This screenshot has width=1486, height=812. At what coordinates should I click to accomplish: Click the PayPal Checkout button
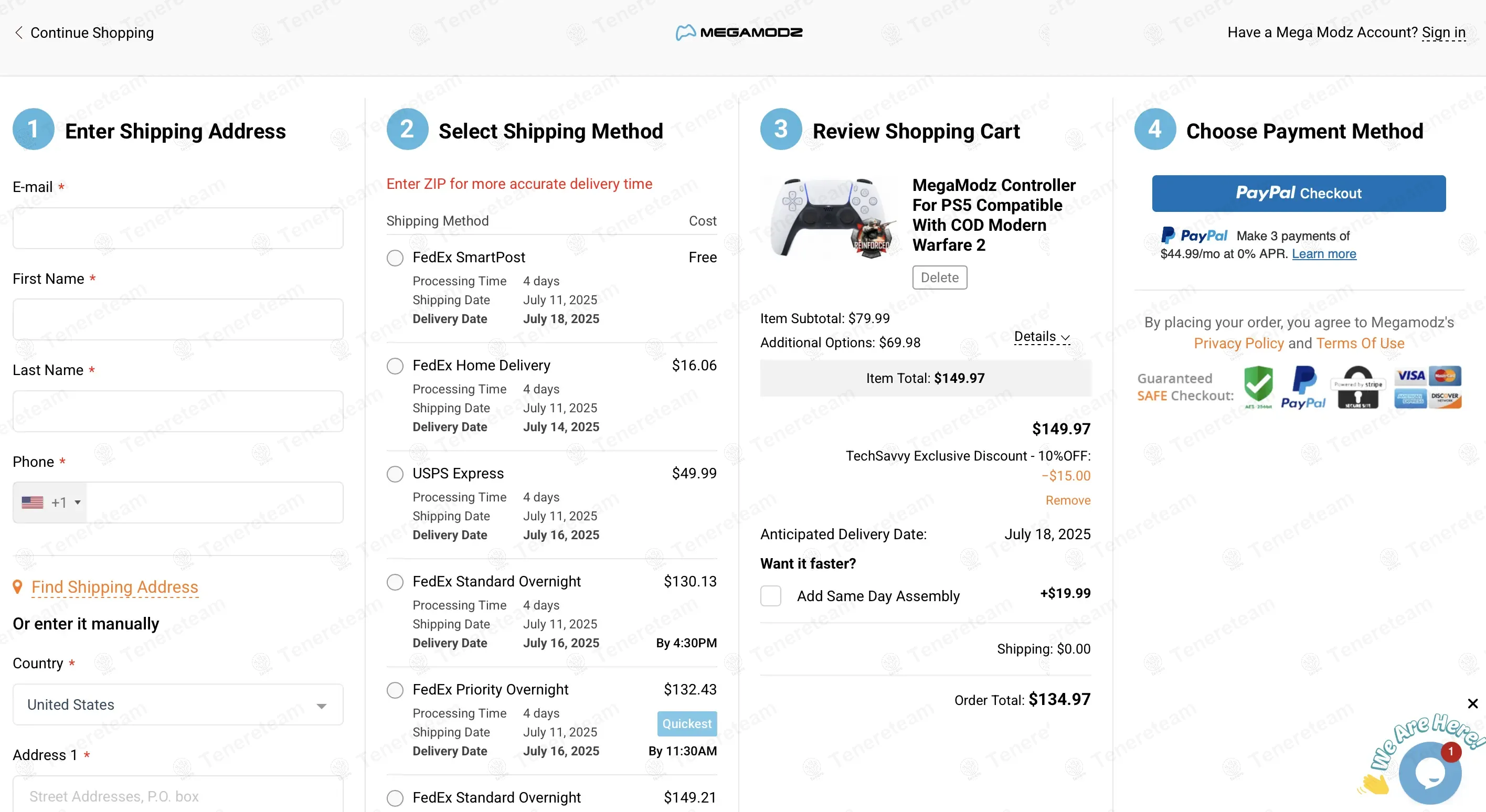(1299, 193)
